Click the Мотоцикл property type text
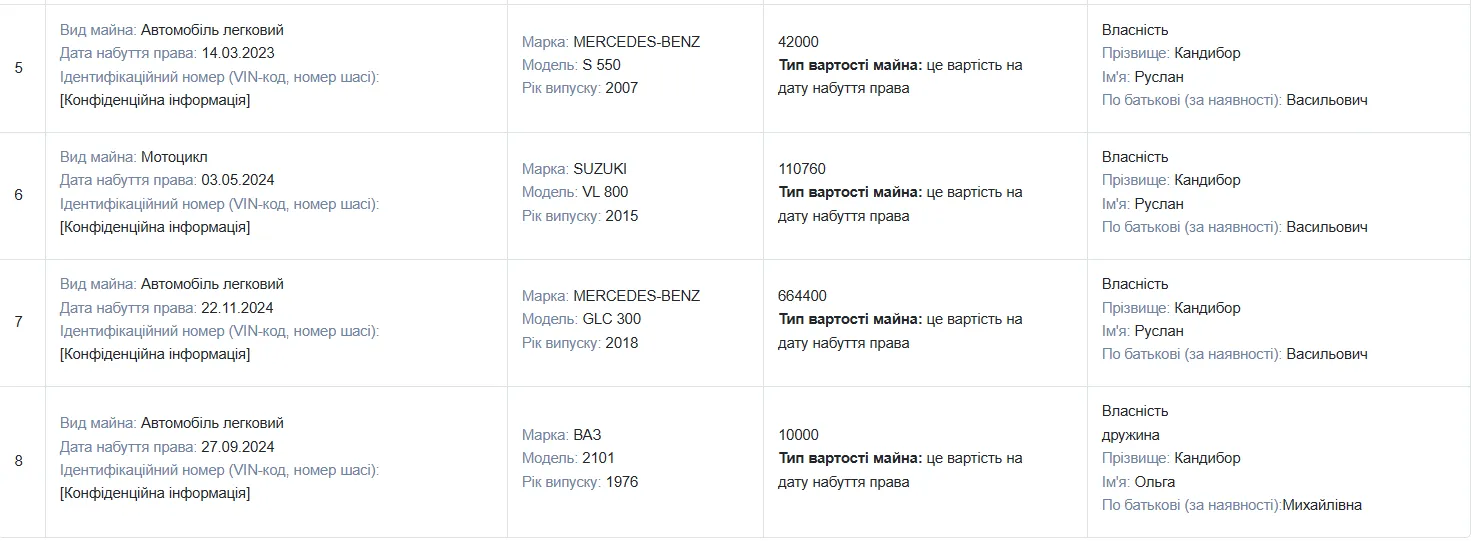The image size is (1471, 541). click(x=174, y=157)
